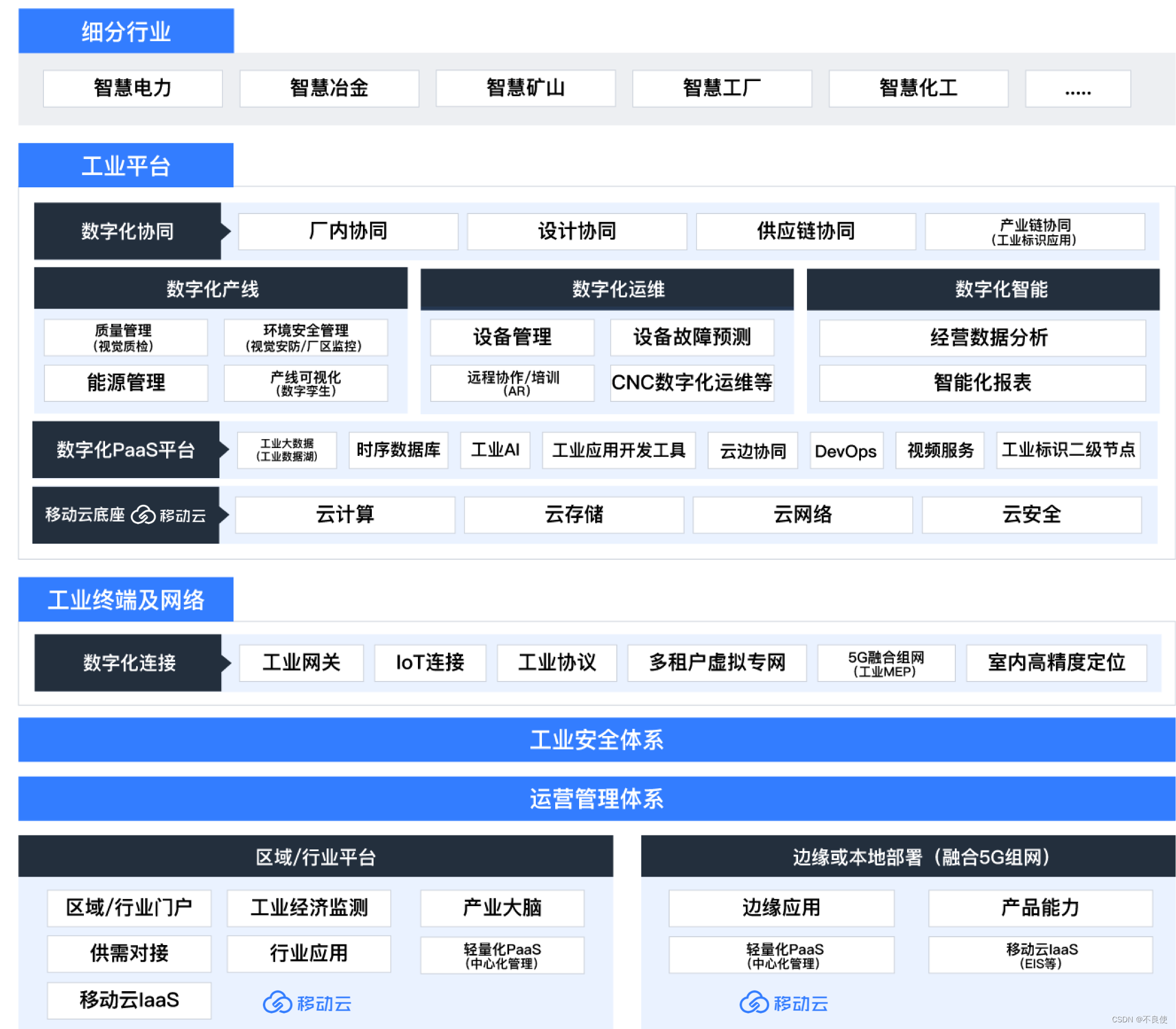Click the 云安全 box
The width and height of the screenshot is (1176, 1029).
coord(1031,515)
